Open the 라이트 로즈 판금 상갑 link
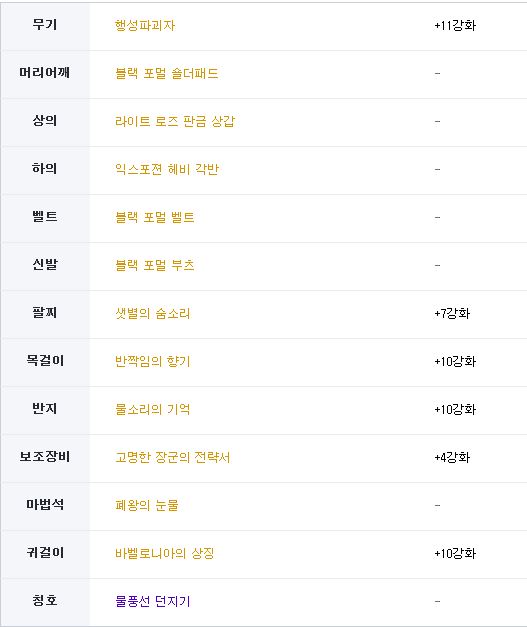527x627 pixels. click(x=175, y=122)
